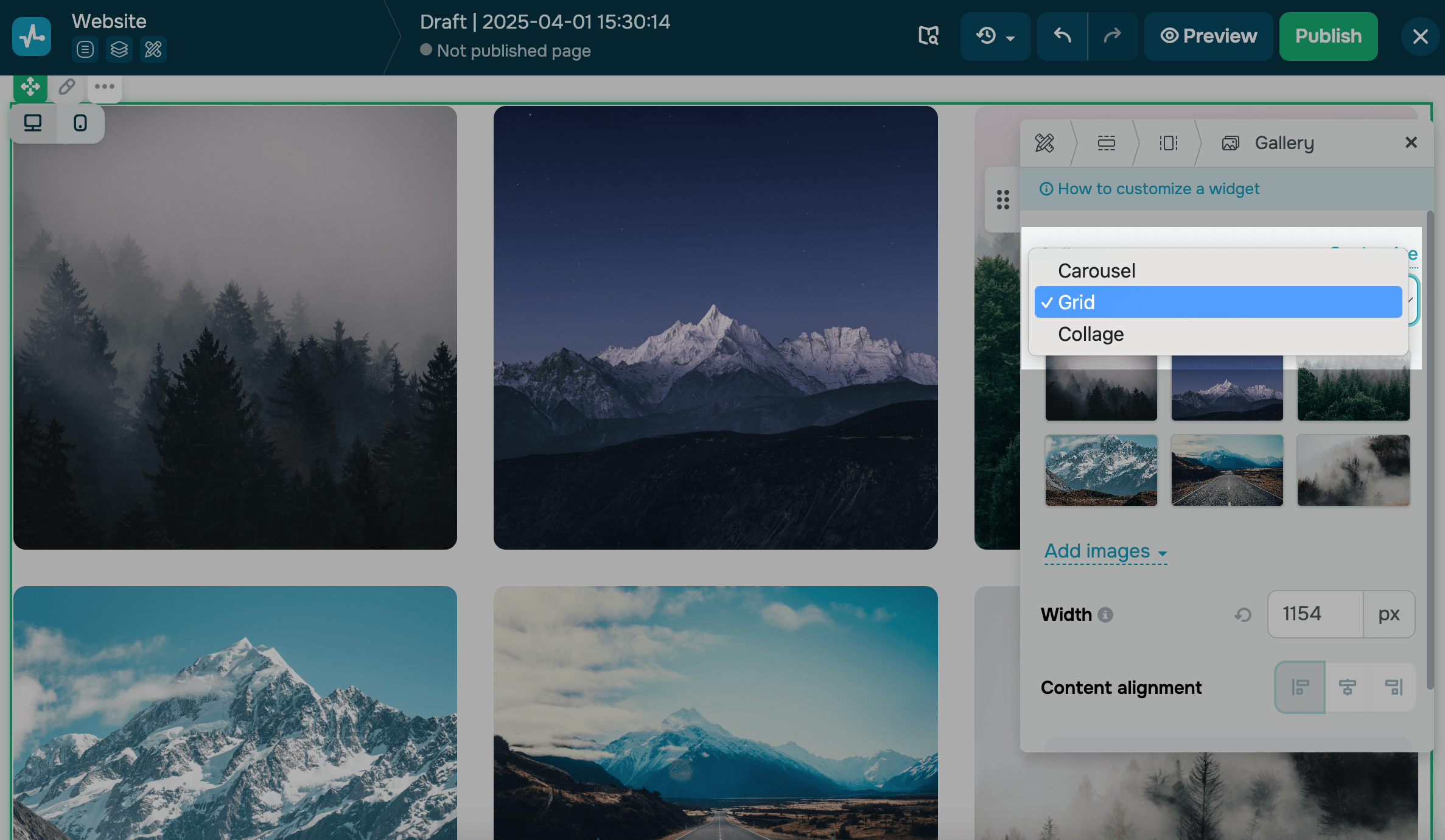Screen dimensions: 1445x840
Task: Choose Carousel from the layout list
Action: (1096, 271)
